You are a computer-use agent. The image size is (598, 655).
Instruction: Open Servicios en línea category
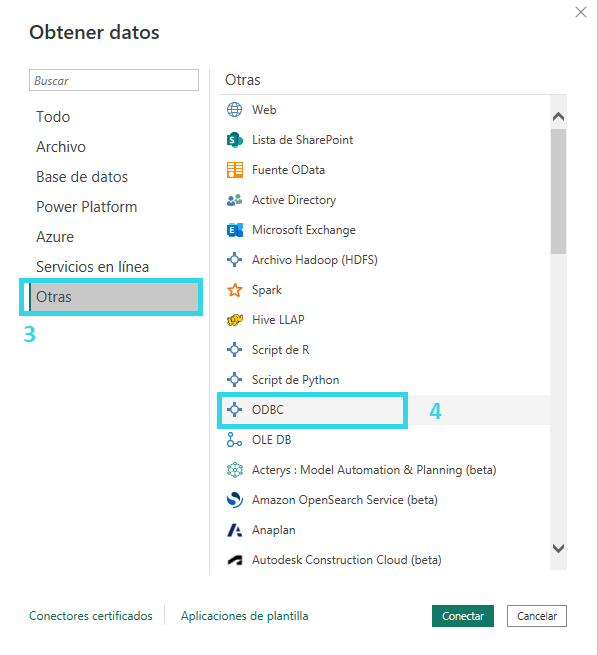point(92,267)
